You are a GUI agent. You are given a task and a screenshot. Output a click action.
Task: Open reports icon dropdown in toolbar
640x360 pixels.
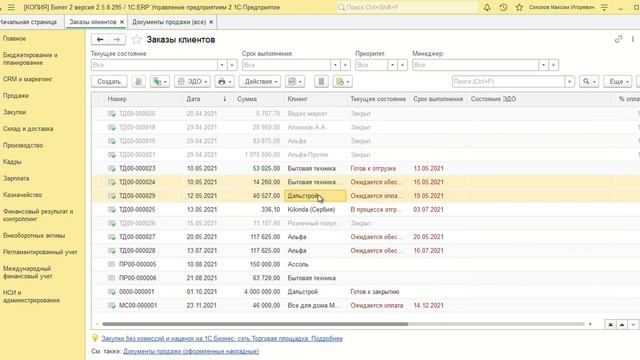[295, 82]
